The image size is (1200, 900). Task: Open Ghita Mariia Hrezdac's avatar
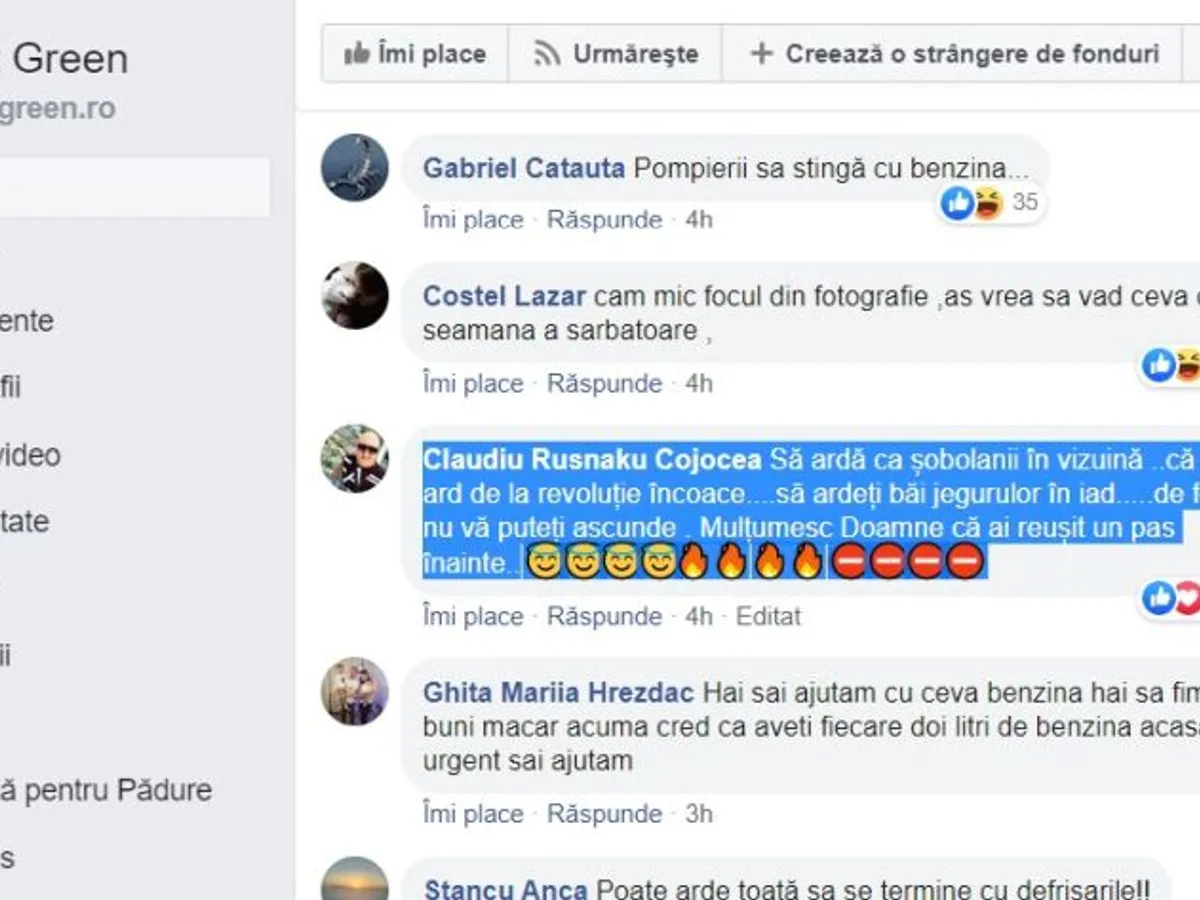(x=355, y=691)
